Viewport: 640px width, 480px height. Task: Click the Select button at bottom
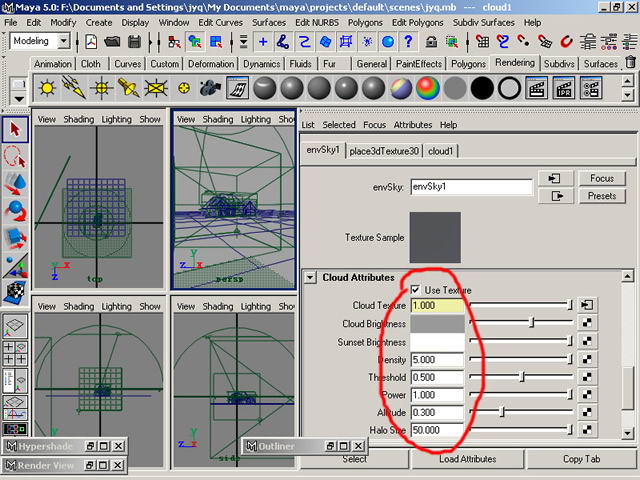click(354, 459)
